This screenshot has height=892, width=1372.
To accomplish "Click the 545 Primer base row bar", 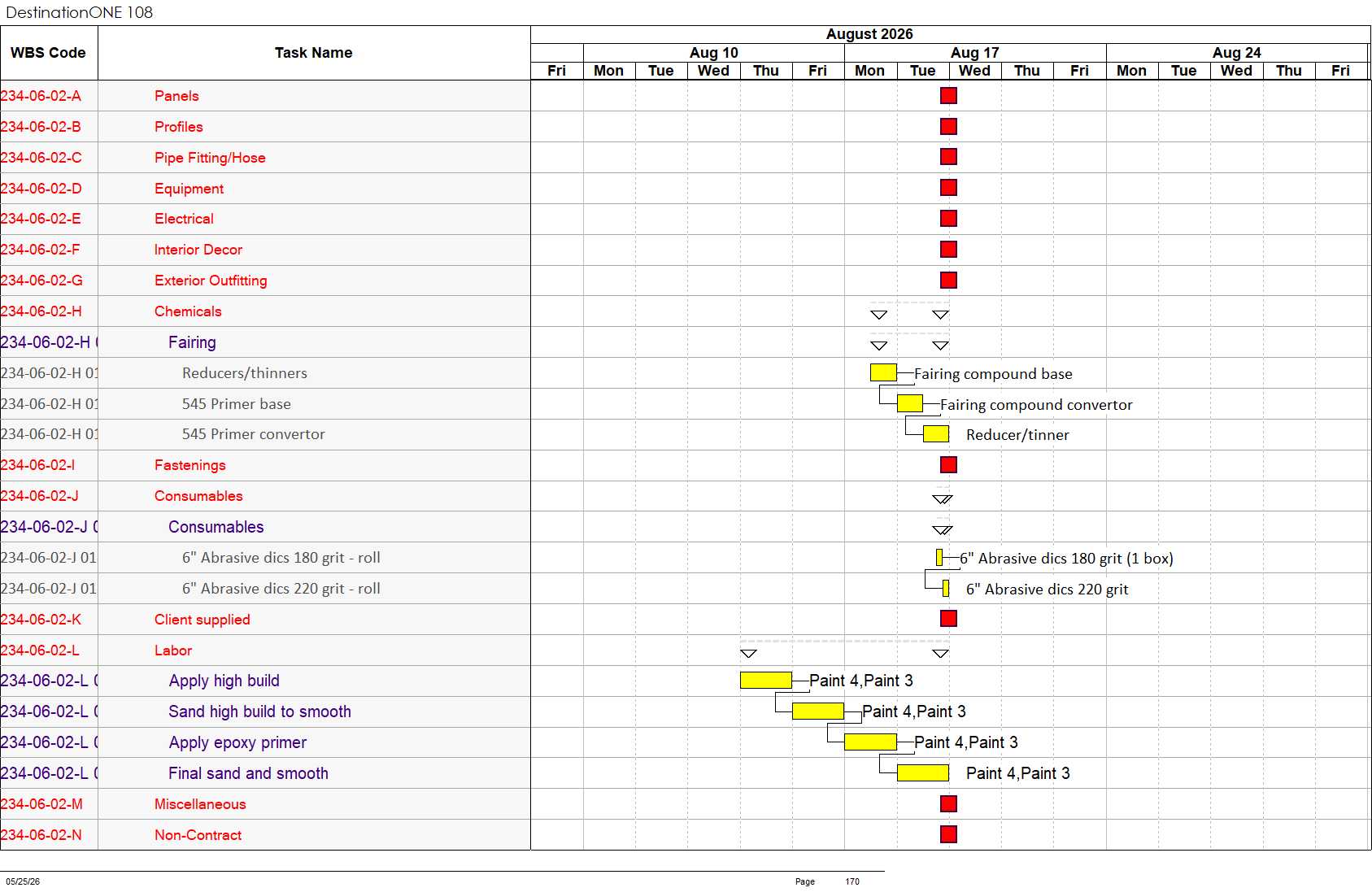I will 910,403.
